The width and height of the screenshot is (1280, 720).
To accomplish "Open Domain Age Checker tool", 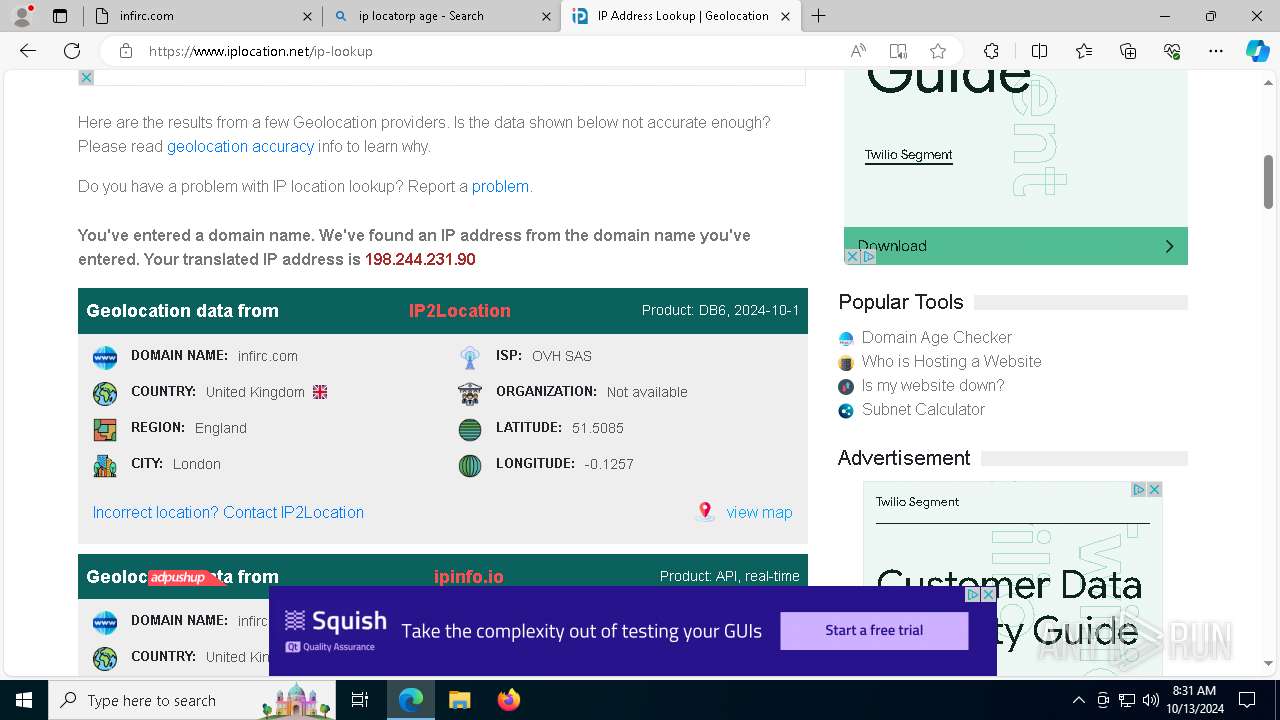I will click(936, 338).
